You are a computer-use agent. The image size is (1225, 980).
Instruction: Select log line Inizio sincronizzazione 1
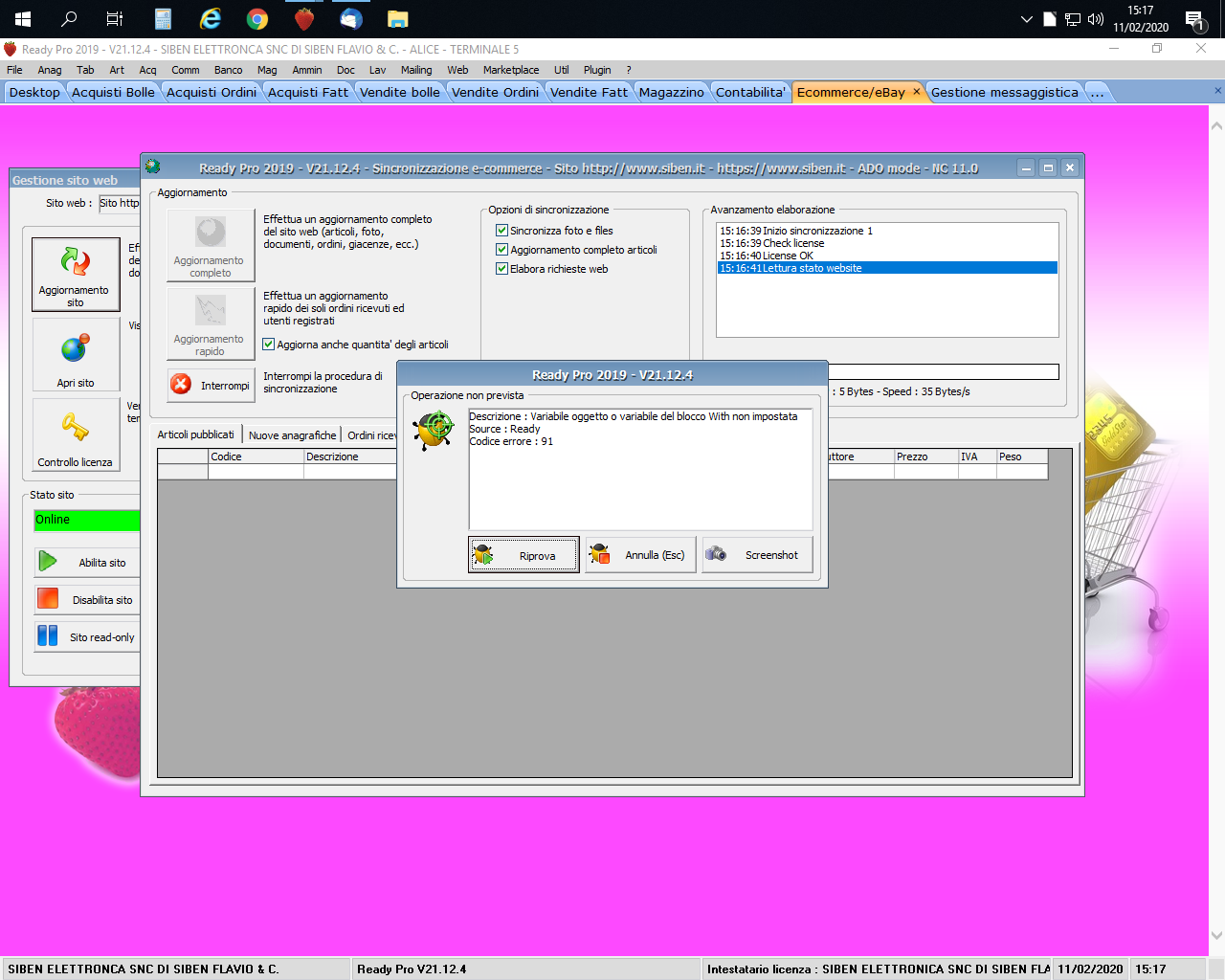[x=887, y=231]
